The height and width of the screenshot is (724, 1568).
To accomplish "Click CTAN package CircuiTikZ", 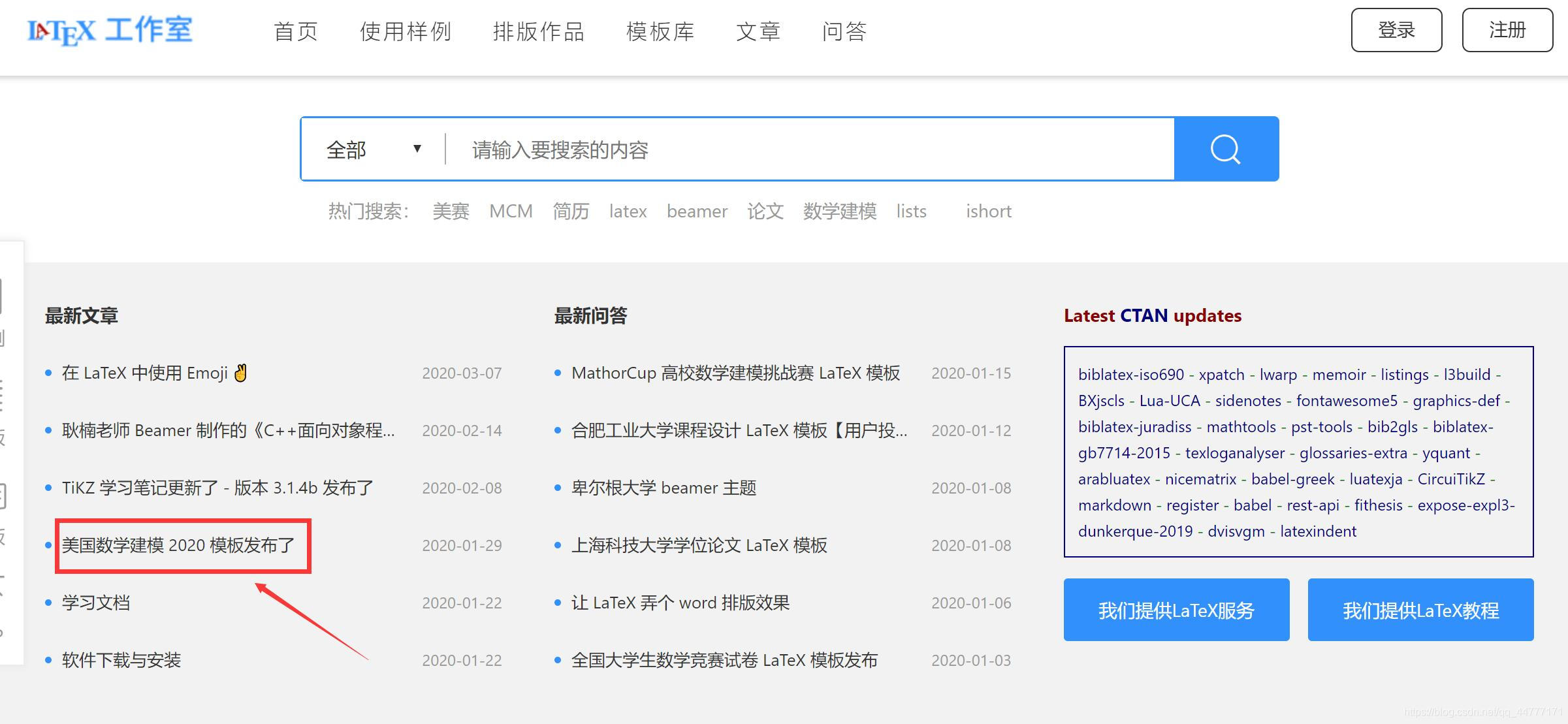I will [x=1450, y=479].
